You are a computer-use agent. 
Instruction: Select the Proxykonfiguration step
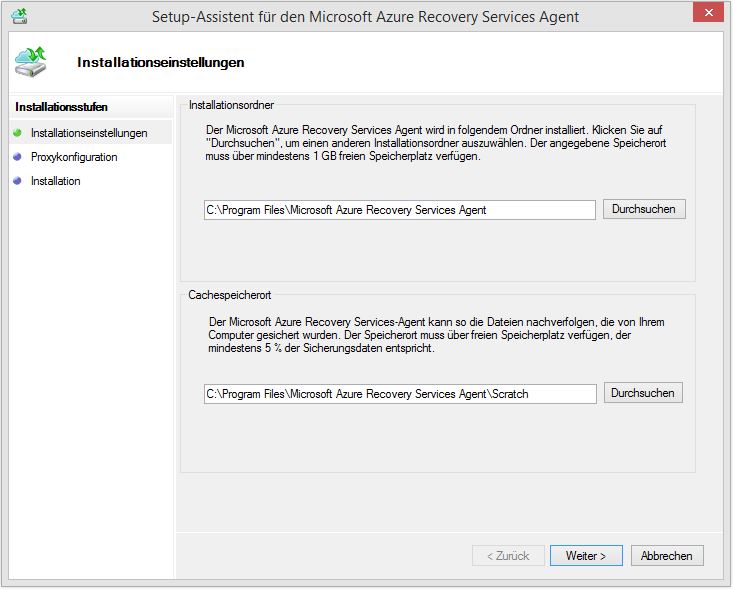click(74, 157)
